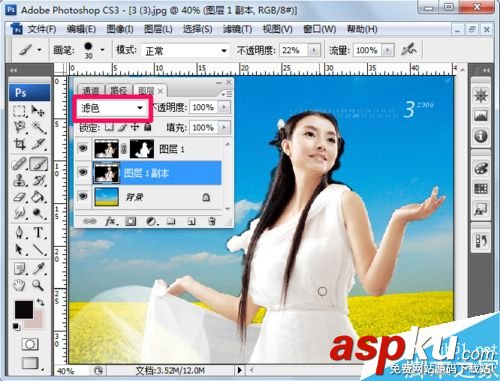Open the 图像(I) menu
500x381 pixels.
coord(120,29)
